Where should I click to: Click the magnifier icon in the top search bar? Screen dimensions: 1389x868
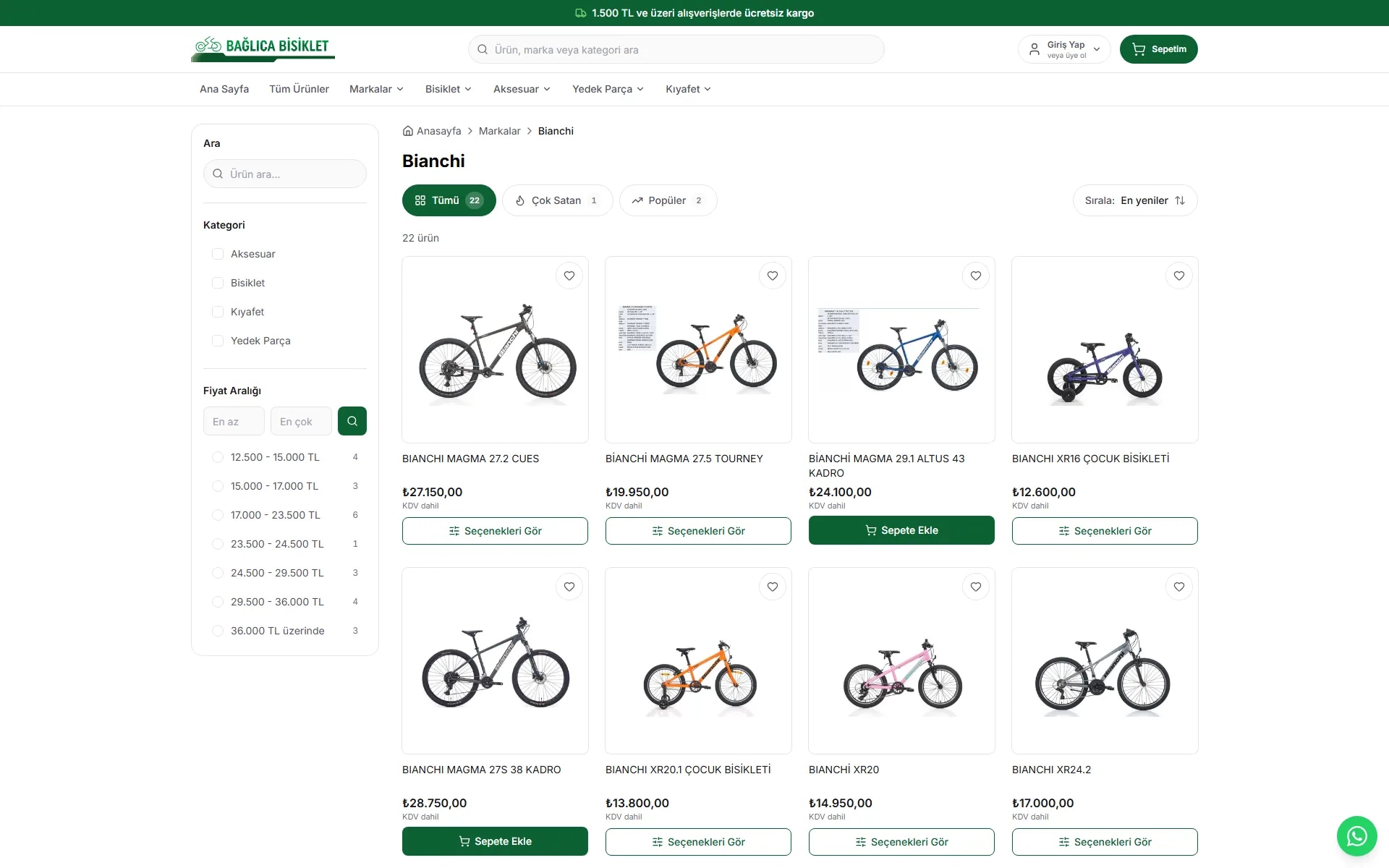tap(483, 49)
